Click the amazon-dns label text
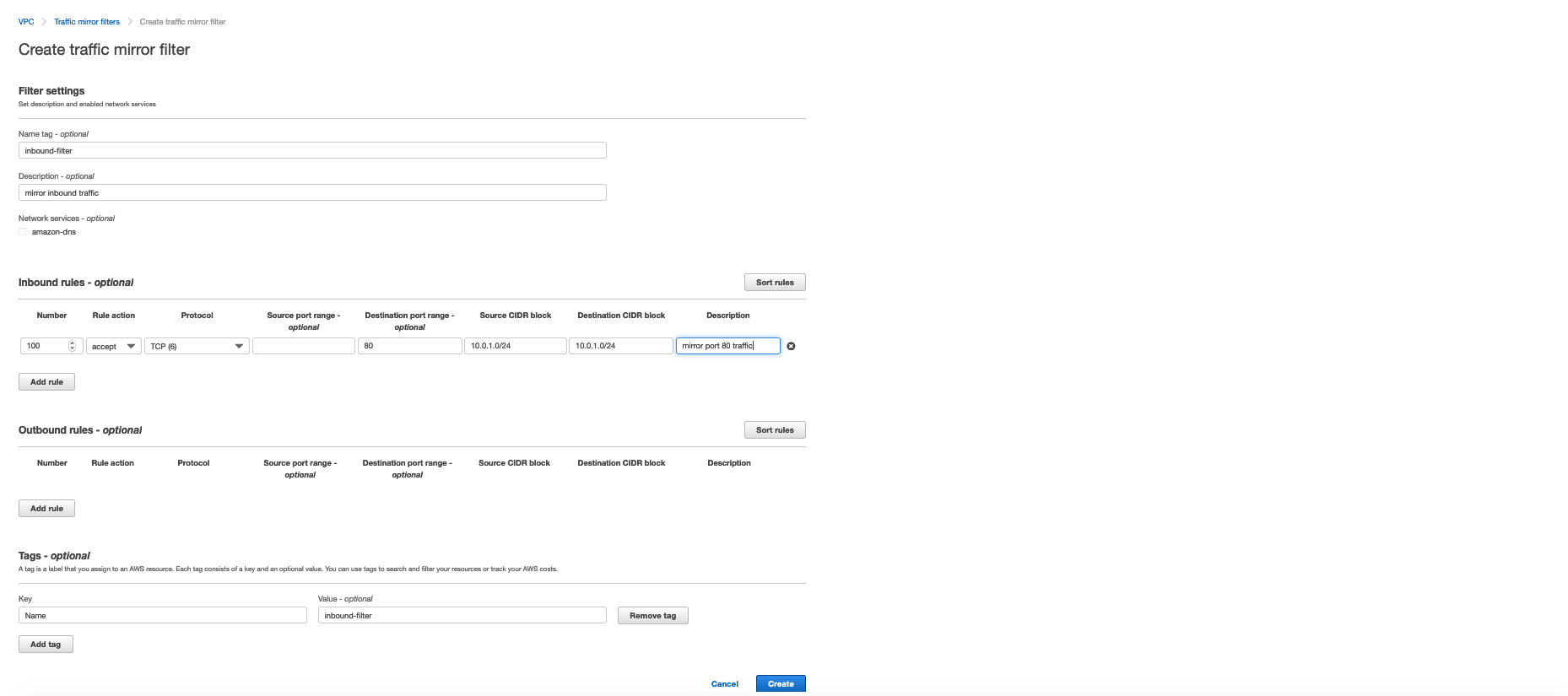 54,232
